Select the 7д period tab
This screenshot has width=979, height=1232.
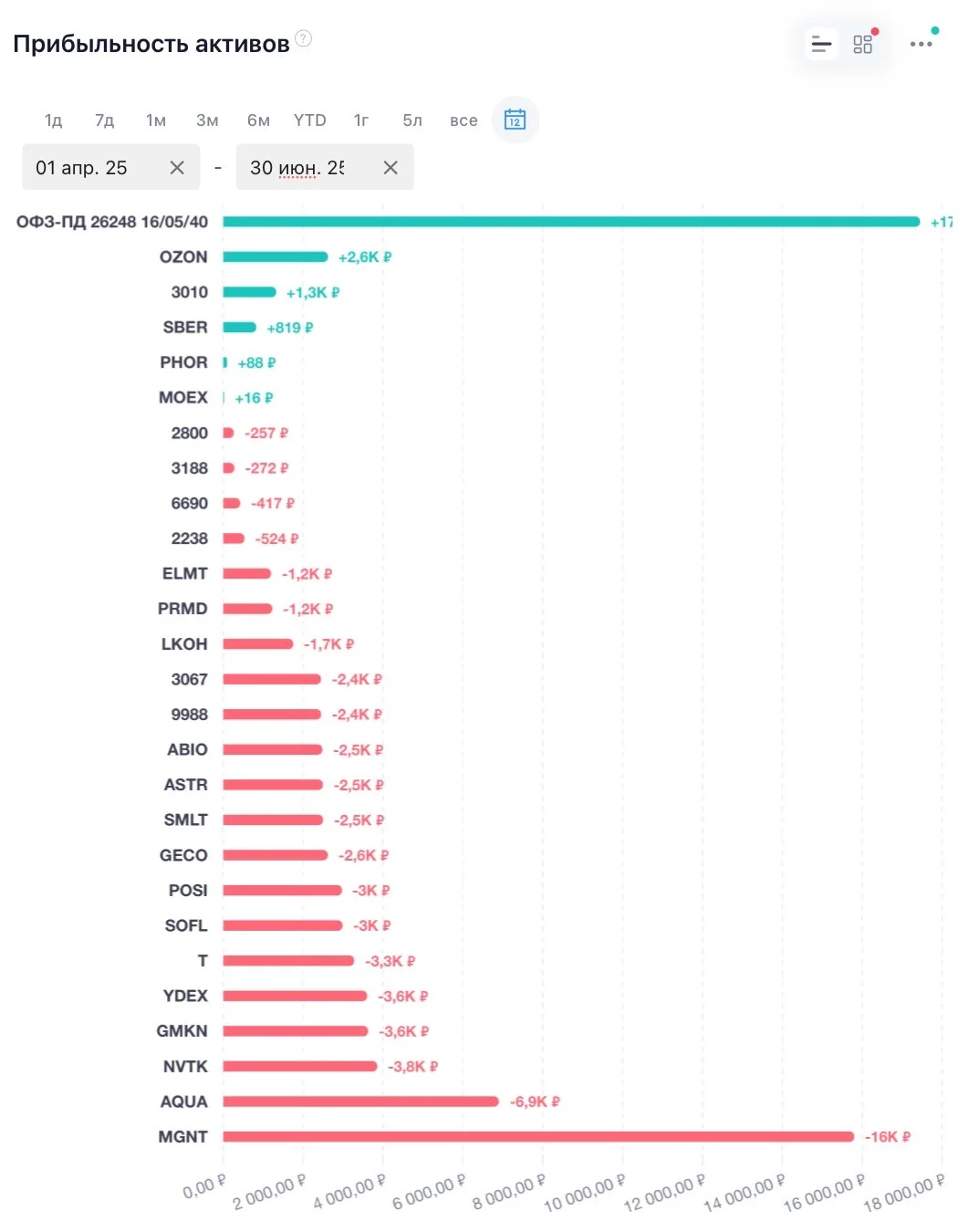tap(104, 120)
